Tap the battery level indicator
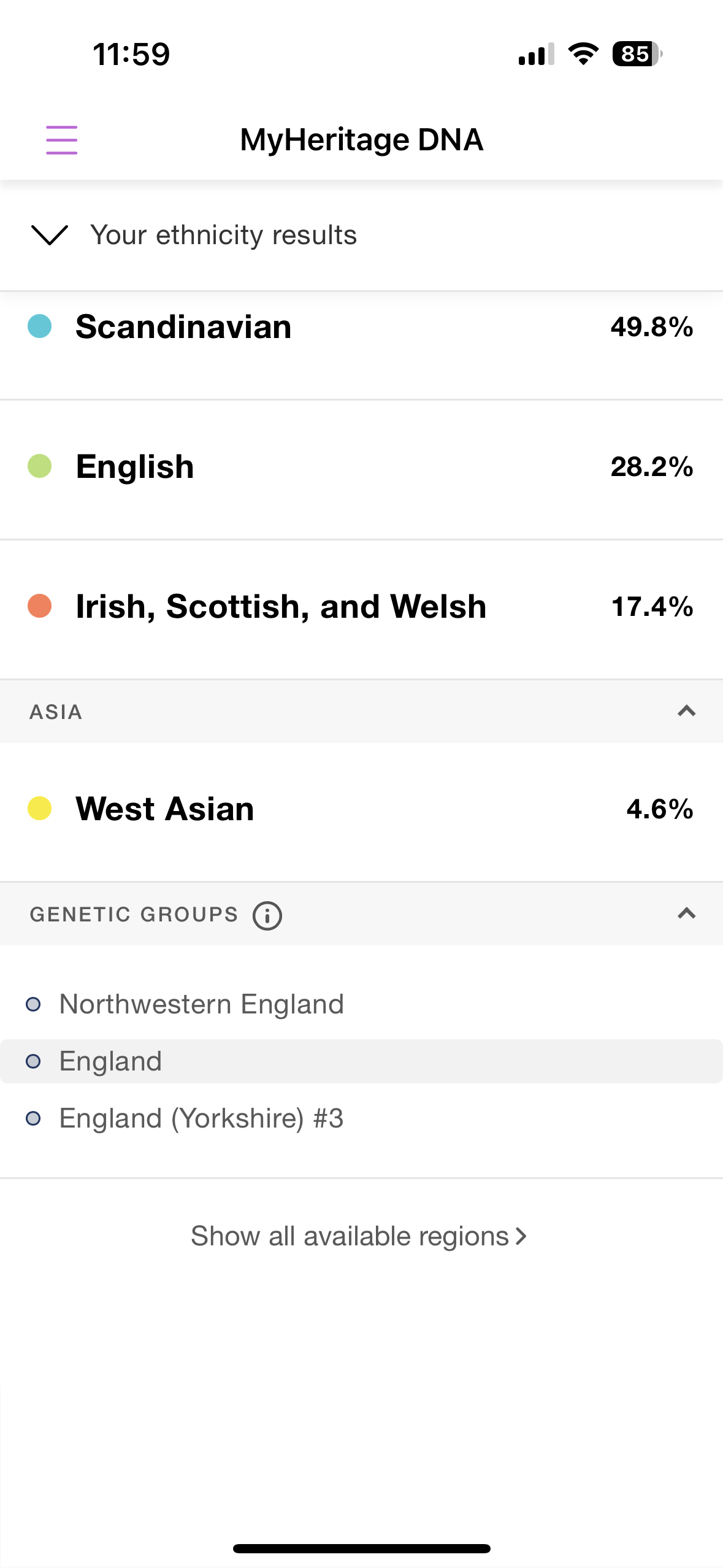The width and height of the screenshot is (723, 1568). [x=637, y=54]
